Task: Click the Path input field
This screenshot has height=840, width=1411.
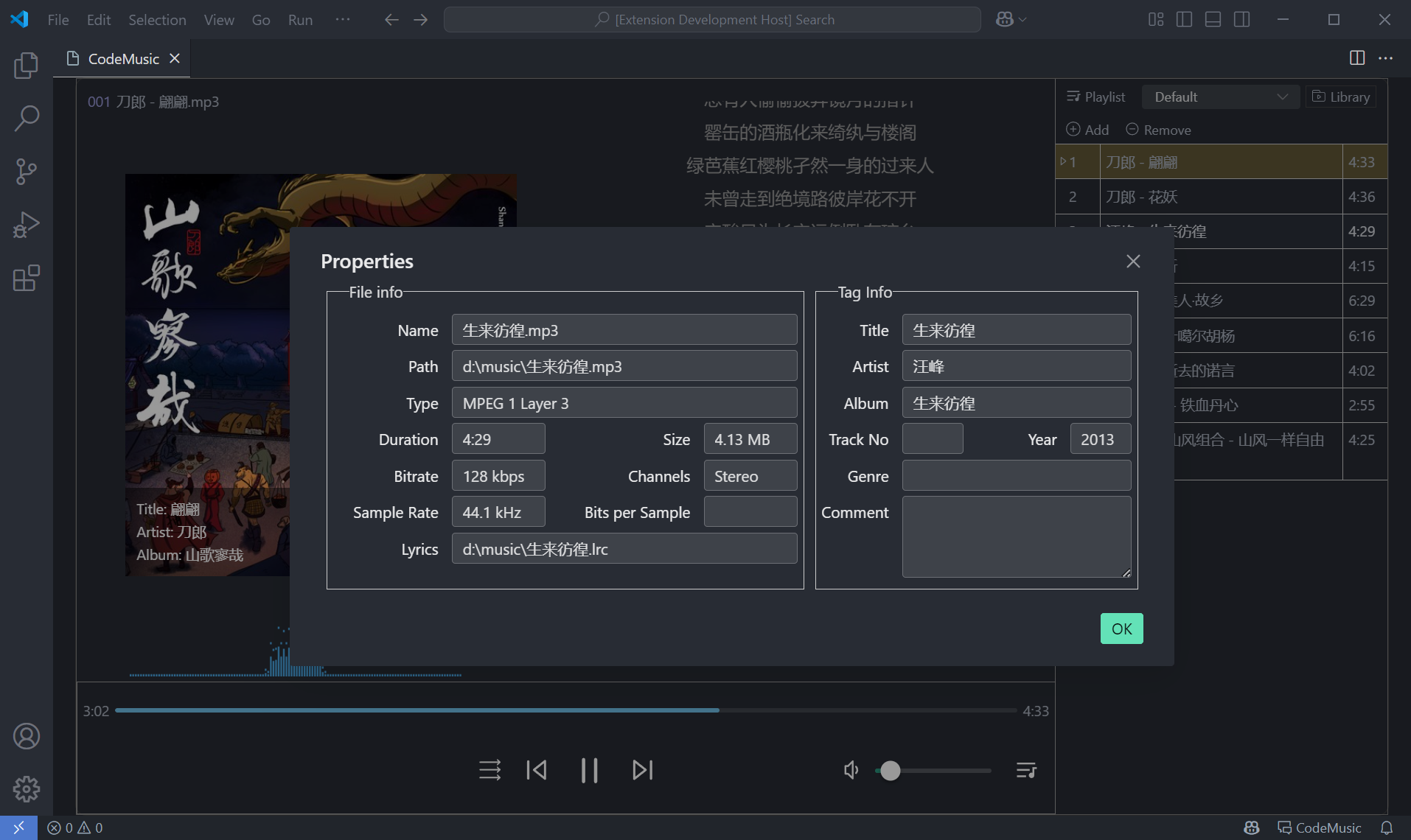Action: coord(624,366)
